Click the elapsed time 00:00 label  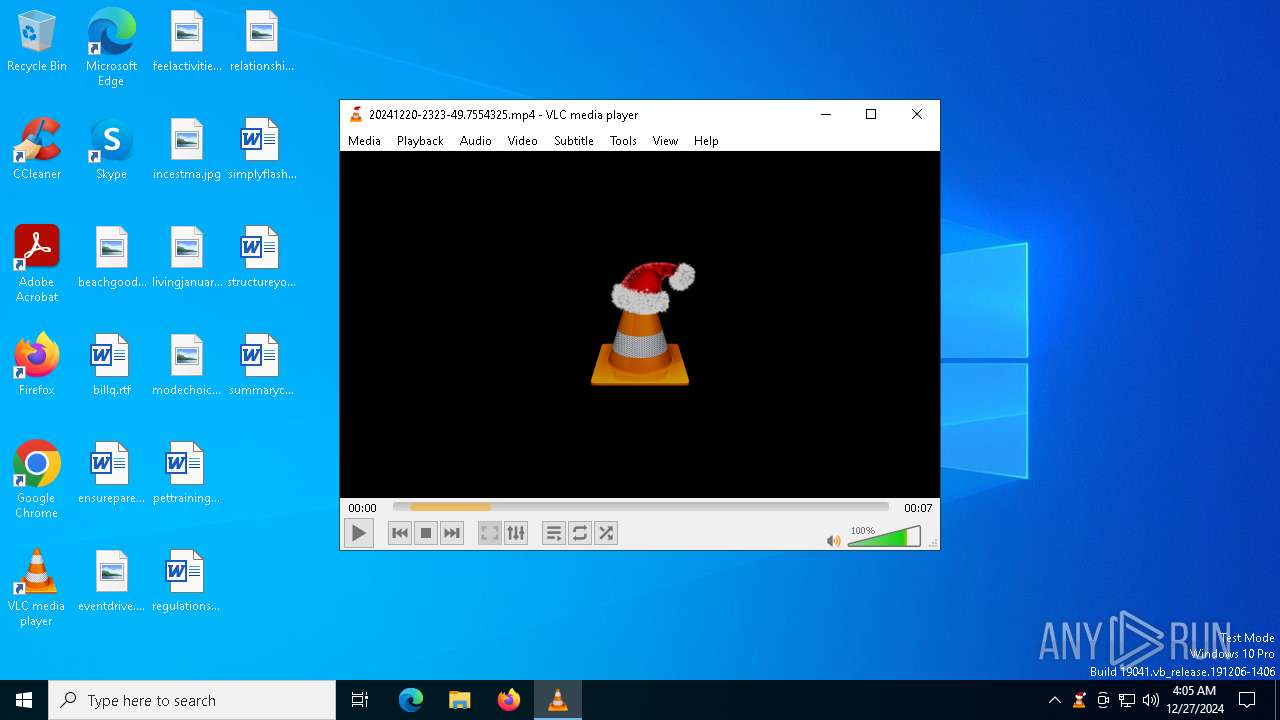[x=362, y=508]
